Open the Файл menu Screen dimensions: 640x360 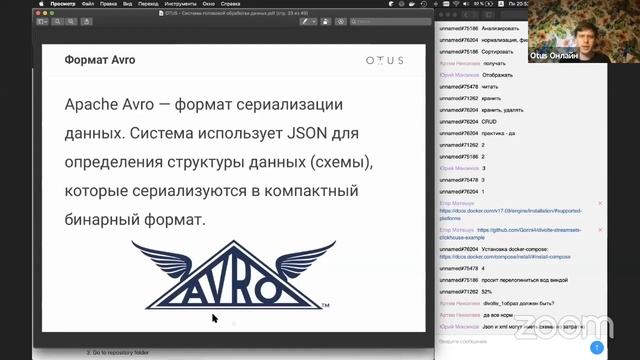pos(87,4)
